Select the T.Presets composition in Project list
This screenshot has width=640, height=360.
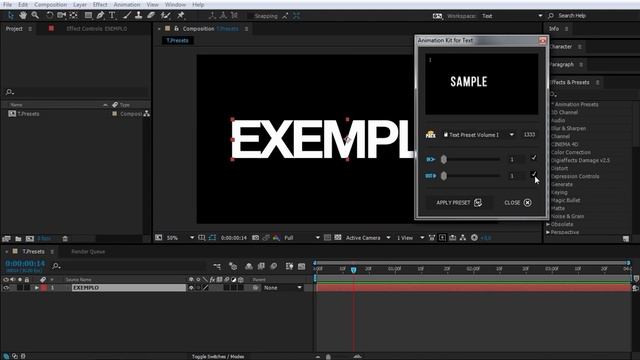28,114
